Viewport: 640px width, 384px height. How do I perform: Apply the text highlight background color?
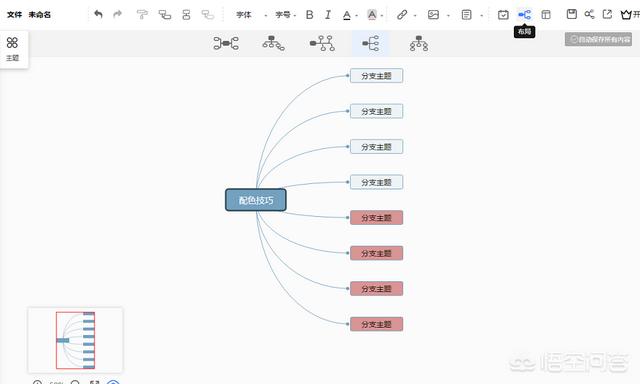click(372, 15)
